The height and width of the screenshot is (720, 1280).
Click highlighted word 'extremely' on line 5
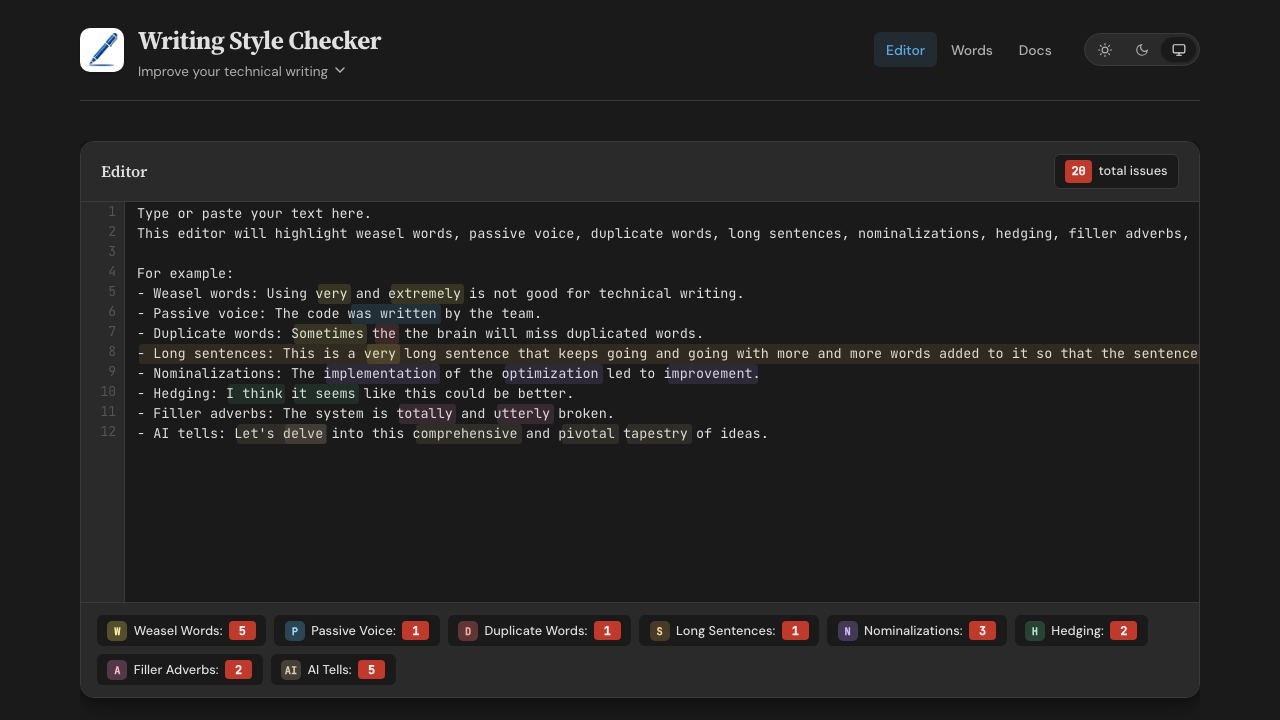pyautogui.click(x=425, y=293)
